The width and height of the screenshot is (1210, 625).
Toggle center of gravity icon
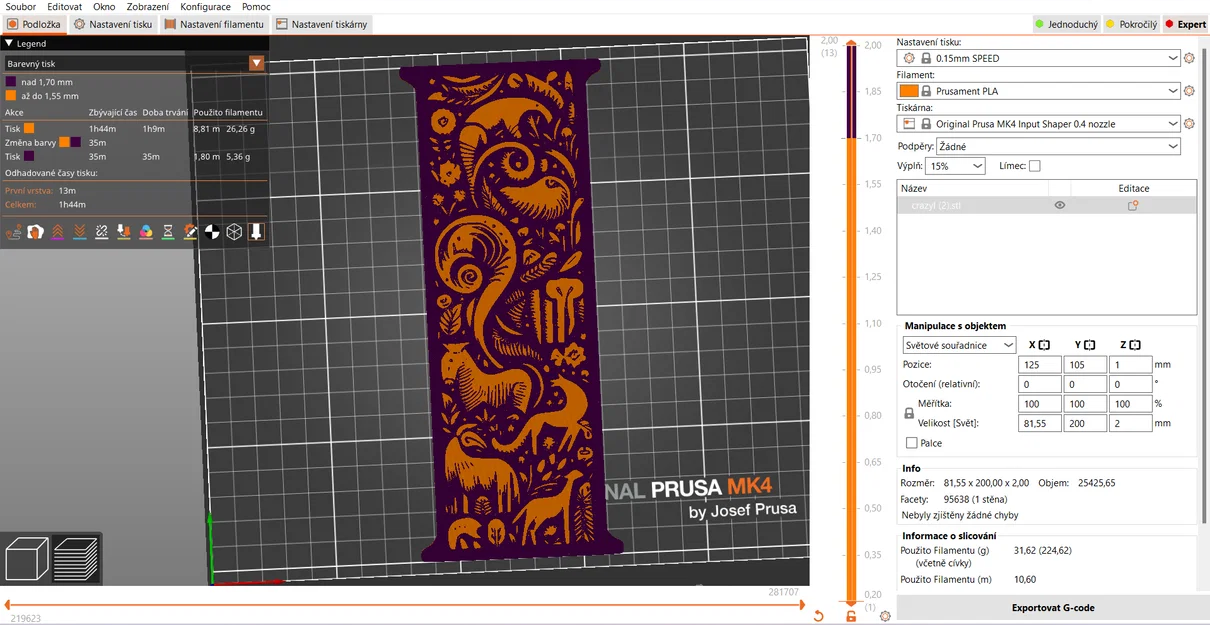(x=212, y=232)
